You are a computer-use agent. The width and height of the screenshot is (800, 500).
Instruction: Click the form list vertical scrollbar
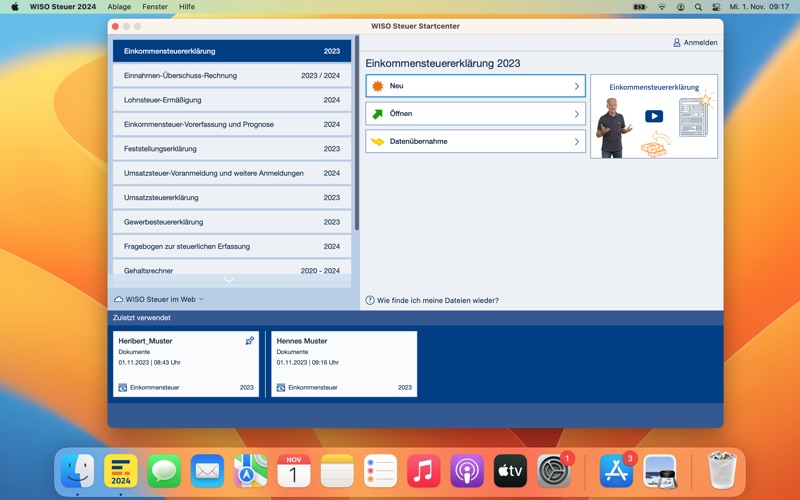pos(357,133)
